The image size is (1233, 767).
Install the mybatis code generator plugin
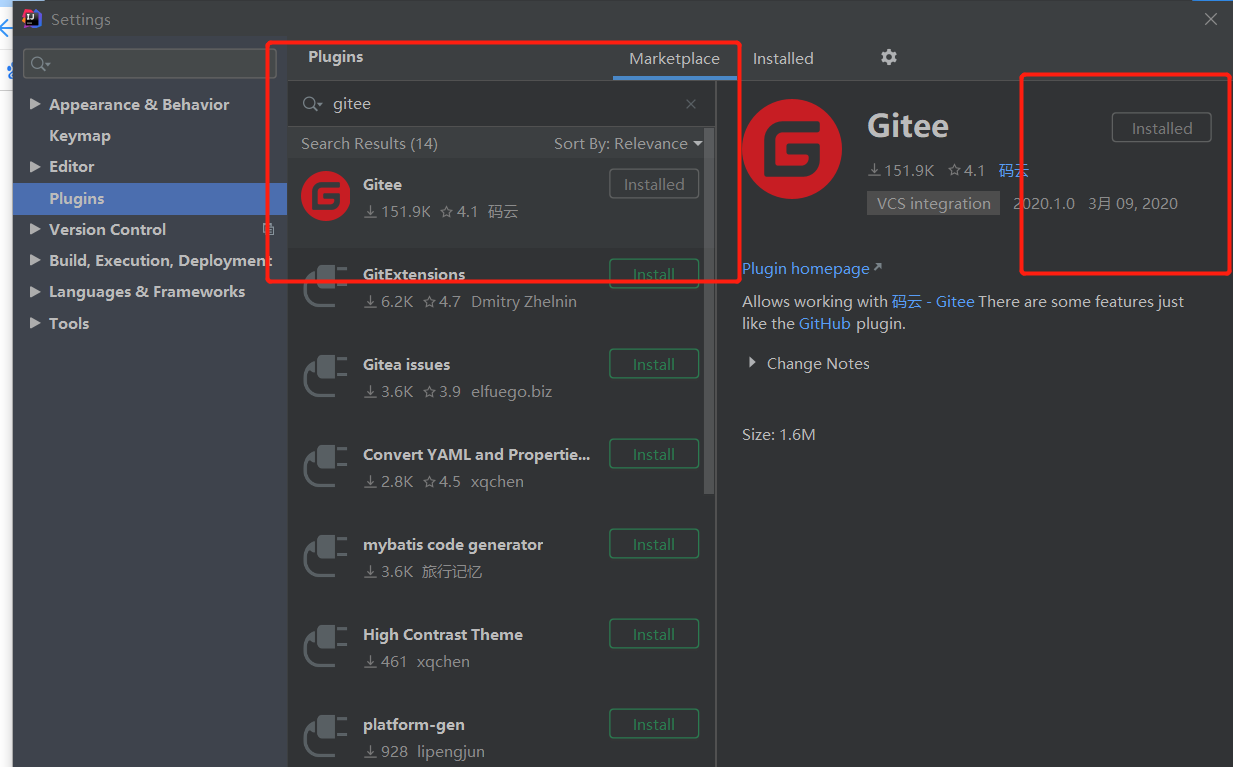click(654, 544)
